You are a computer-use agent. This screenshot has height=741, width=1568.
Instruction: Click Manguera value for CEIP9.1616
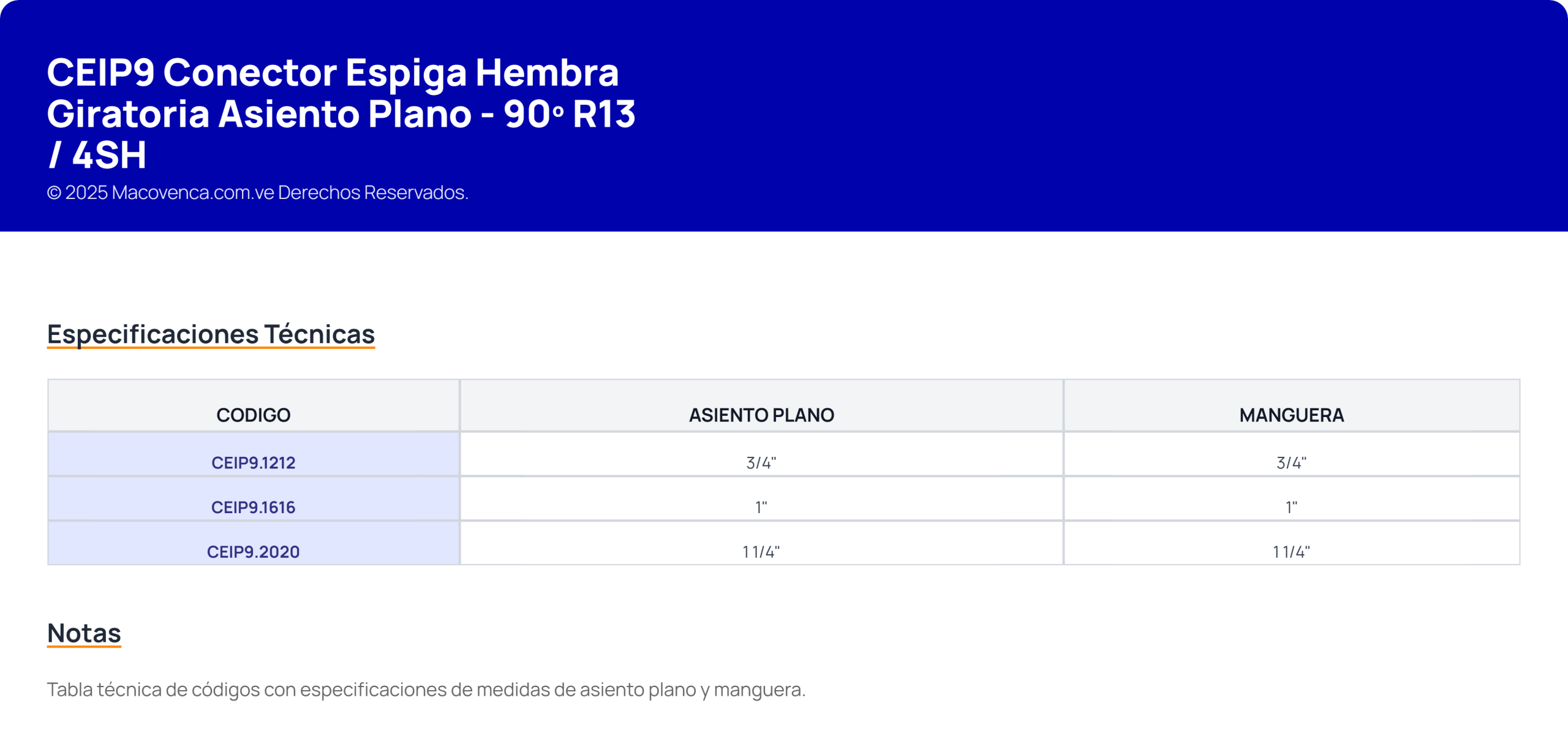[x=1291, y=507]
